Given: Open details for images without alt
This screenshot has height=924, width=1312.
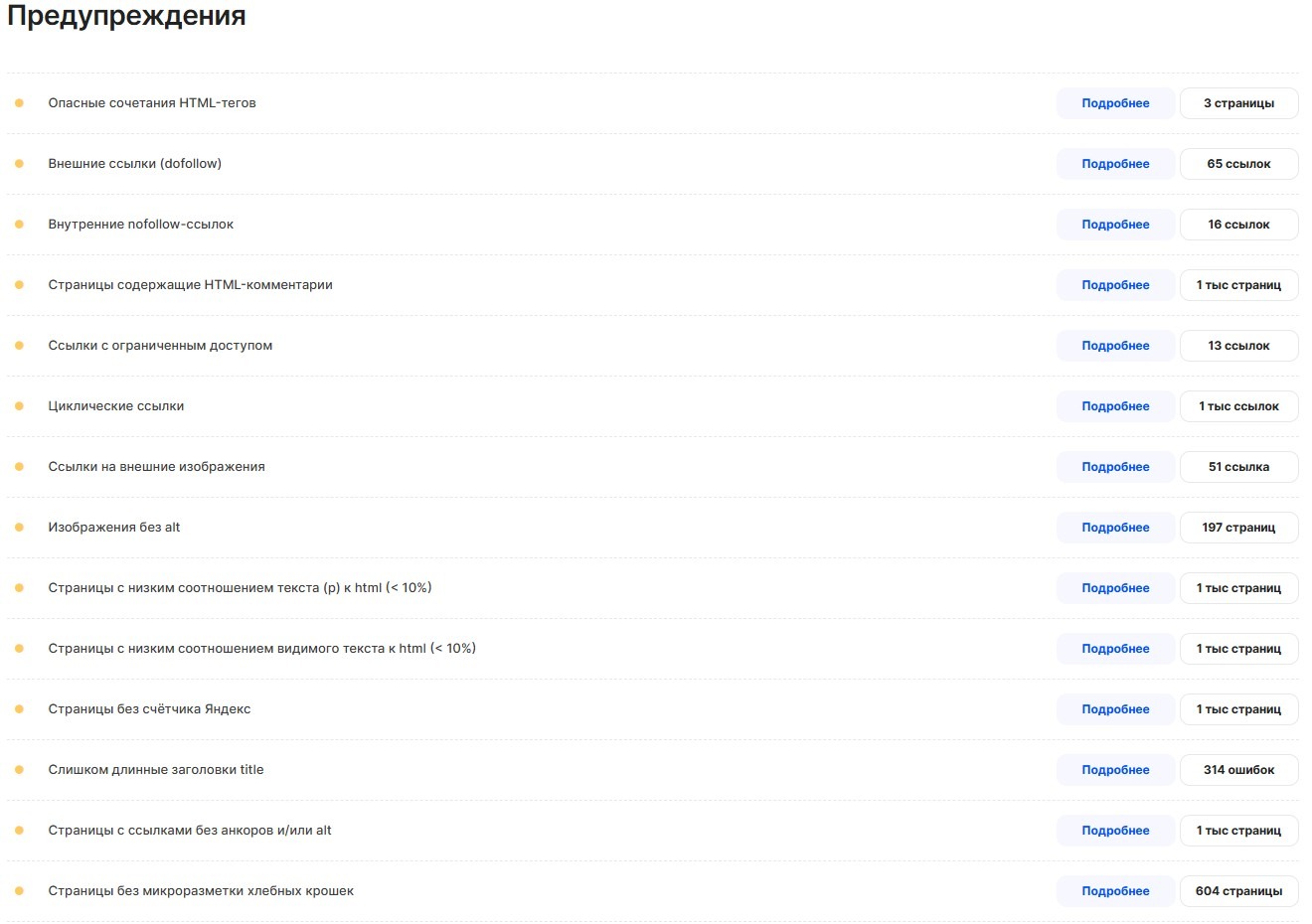Looking at the screenshot, I should [1115, 528].
